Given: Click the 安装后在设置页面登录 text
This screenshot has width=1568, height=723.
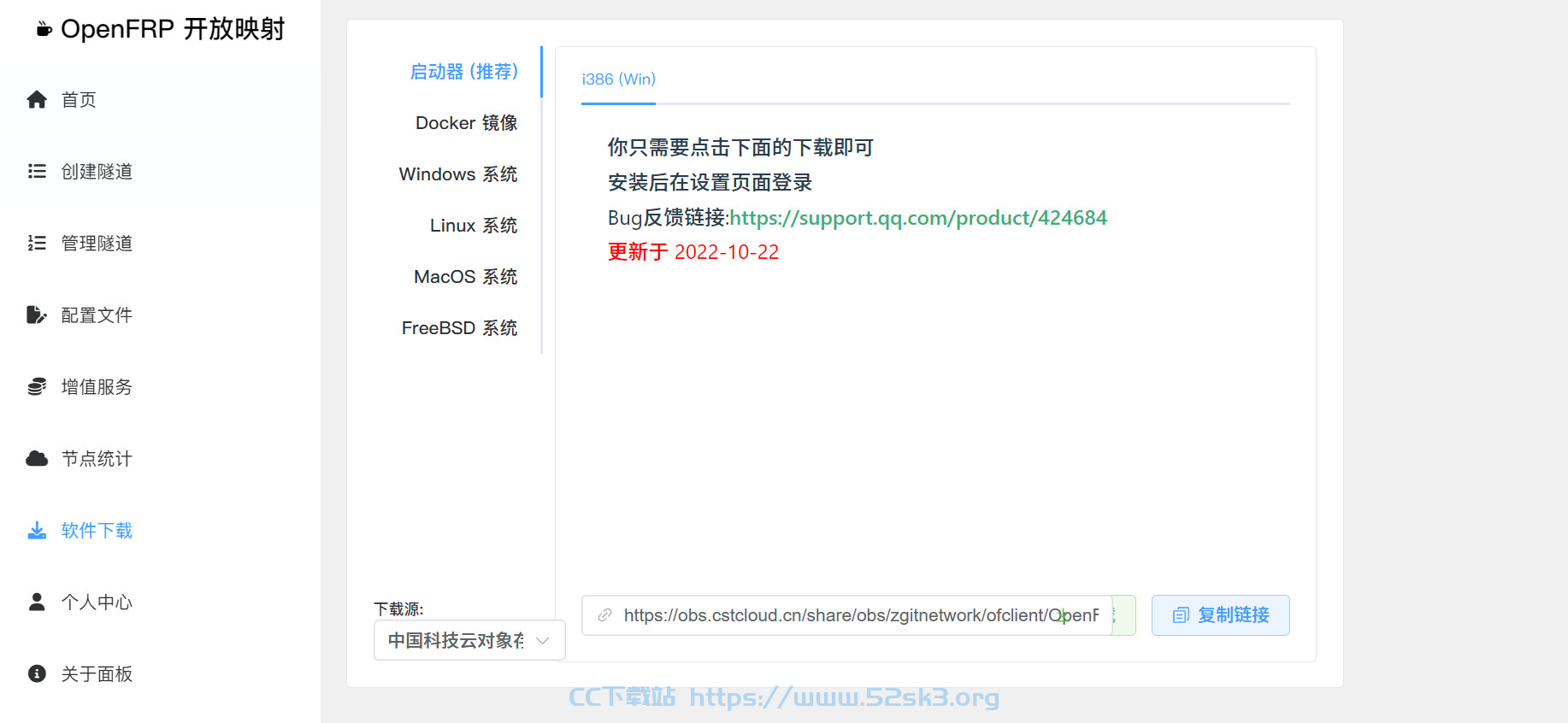Looking at the screenshot, I should 710,183.
